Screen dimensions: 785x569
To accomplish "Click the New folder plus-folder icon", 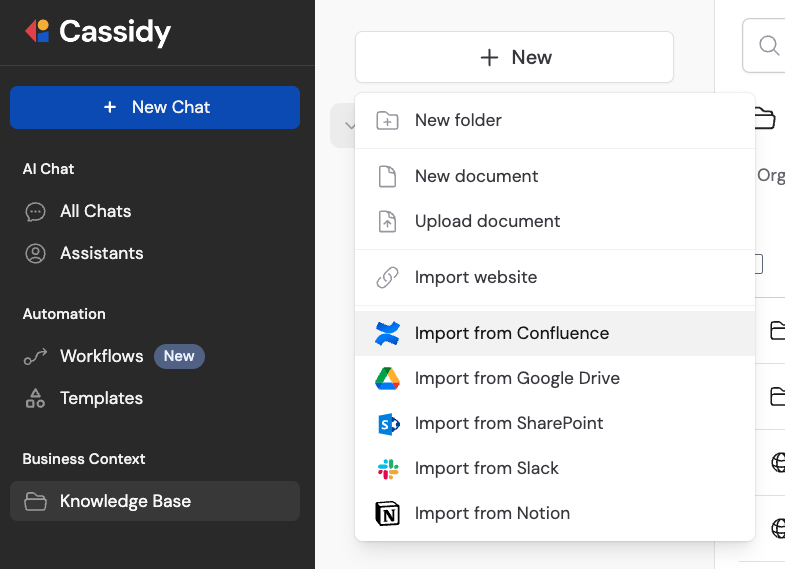I will coord(387,121).
